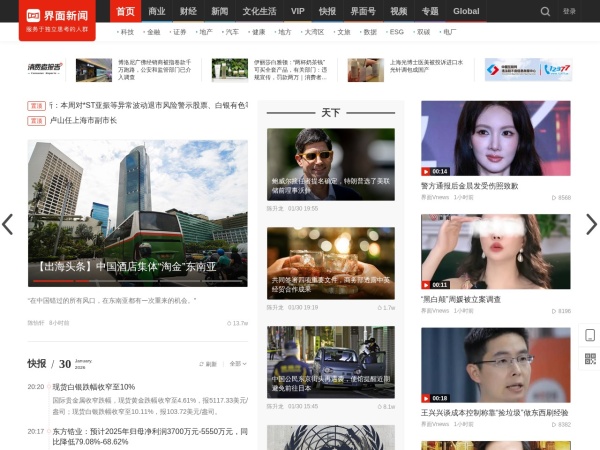
Task: Expand the 全部 filter dropdown
Action: point(237,364)
